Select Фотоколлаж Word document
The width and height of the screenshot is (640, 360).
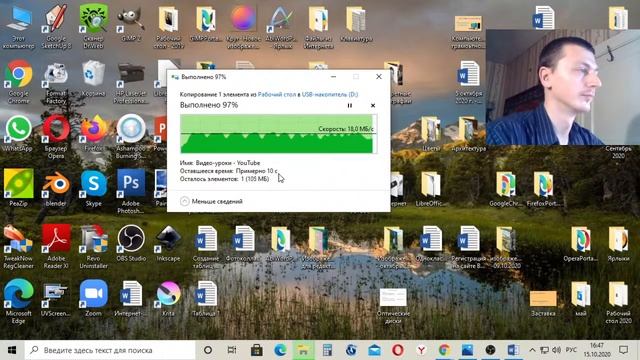coord(243,243)
